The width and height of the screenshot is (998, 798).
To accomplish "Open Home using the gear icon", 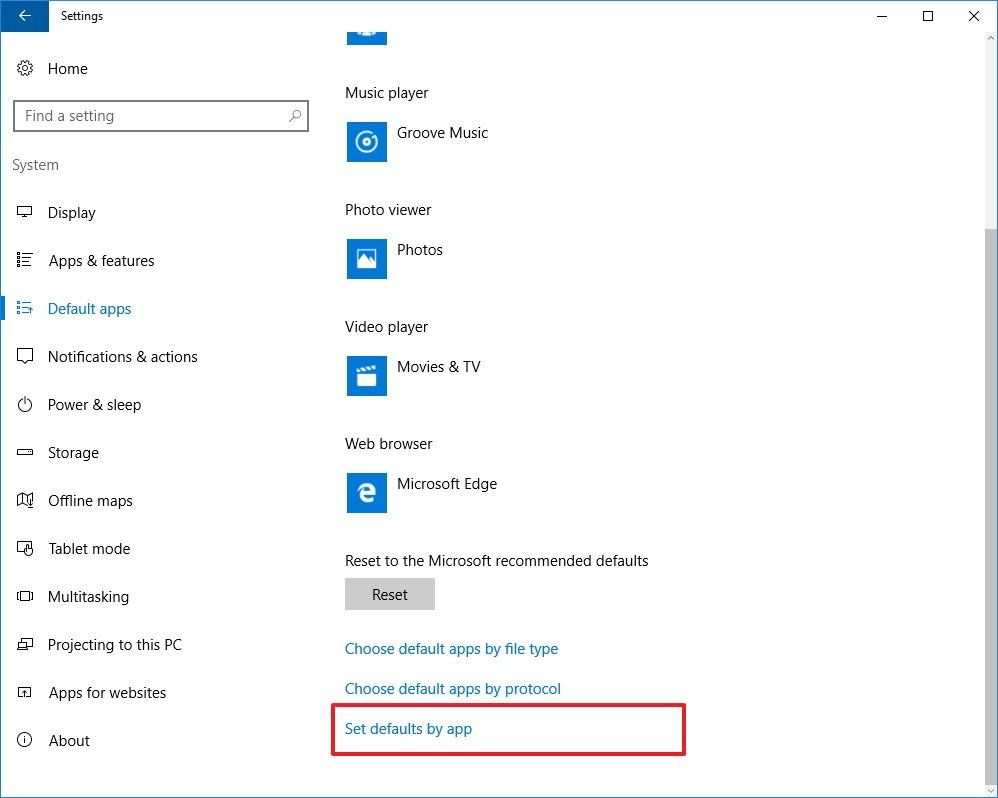I will [x=25, y=68].
